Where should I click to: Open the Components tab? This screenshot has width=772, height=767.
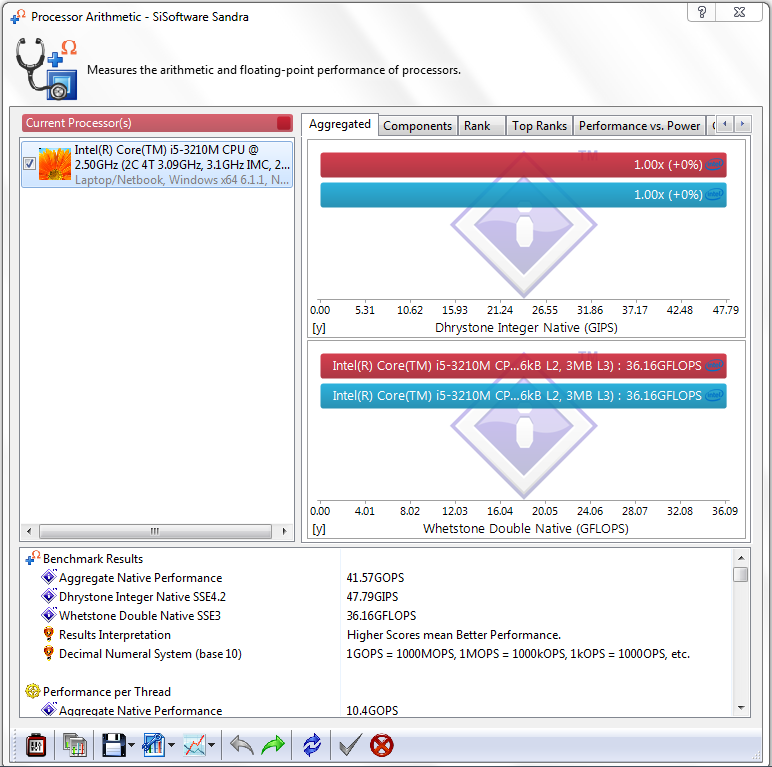(x=418, y=126)
